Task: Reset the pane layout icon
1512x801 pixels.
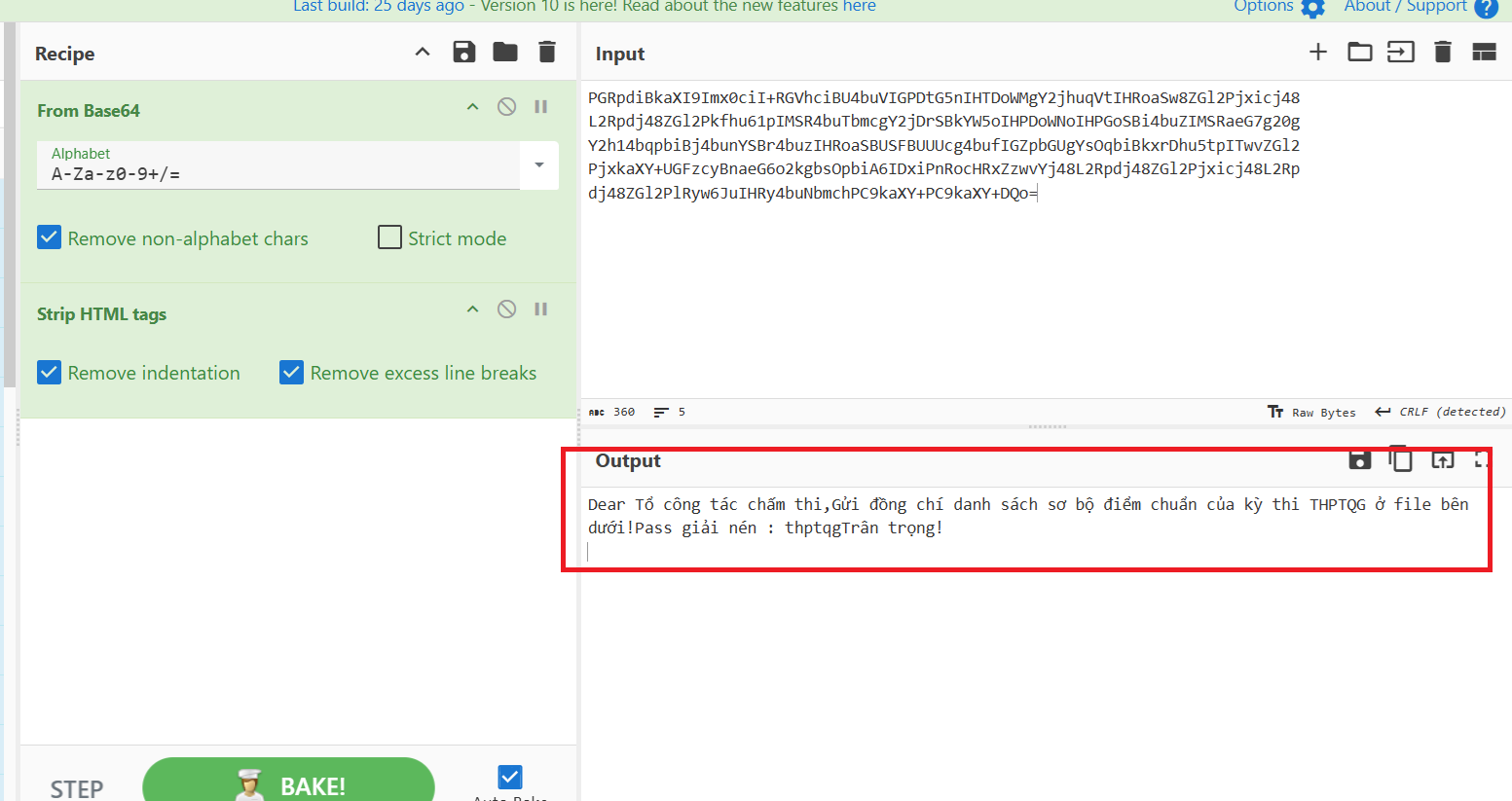Action: (x=1484, y=53)
